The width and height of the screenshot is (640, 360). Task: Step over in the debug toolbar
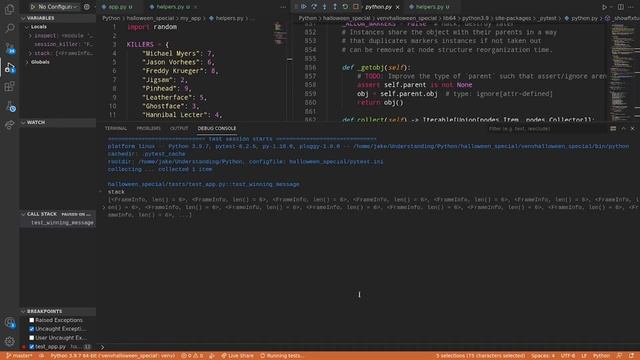pos(314,7)
